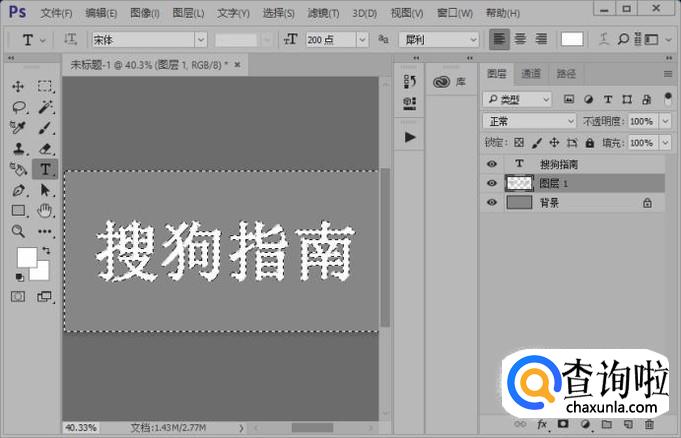Select the Paint Bucket tool

[18, 169]
